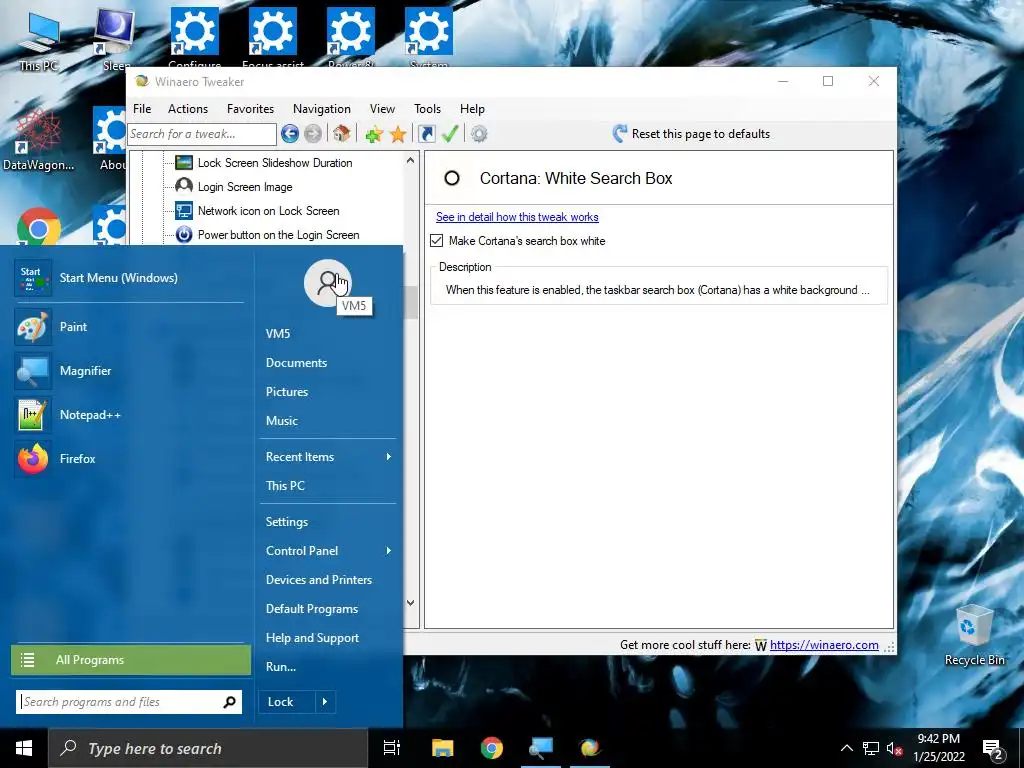1024x768 pixels.
Task: Click the tweak tree scroll up arrow
Action: click(410, 160)
